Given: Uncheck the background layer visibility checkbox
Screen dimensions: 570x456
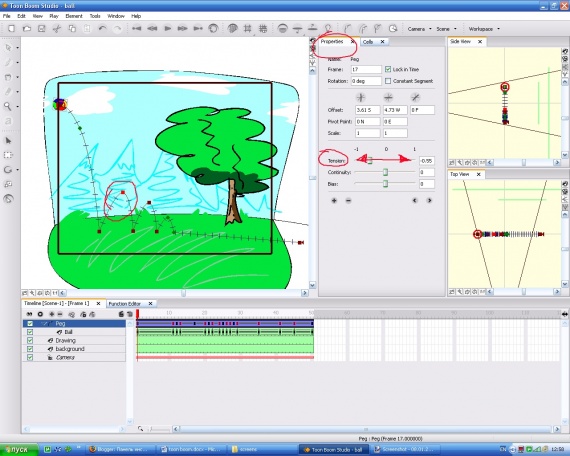Looking at the screenshot, I should (30, 349).
